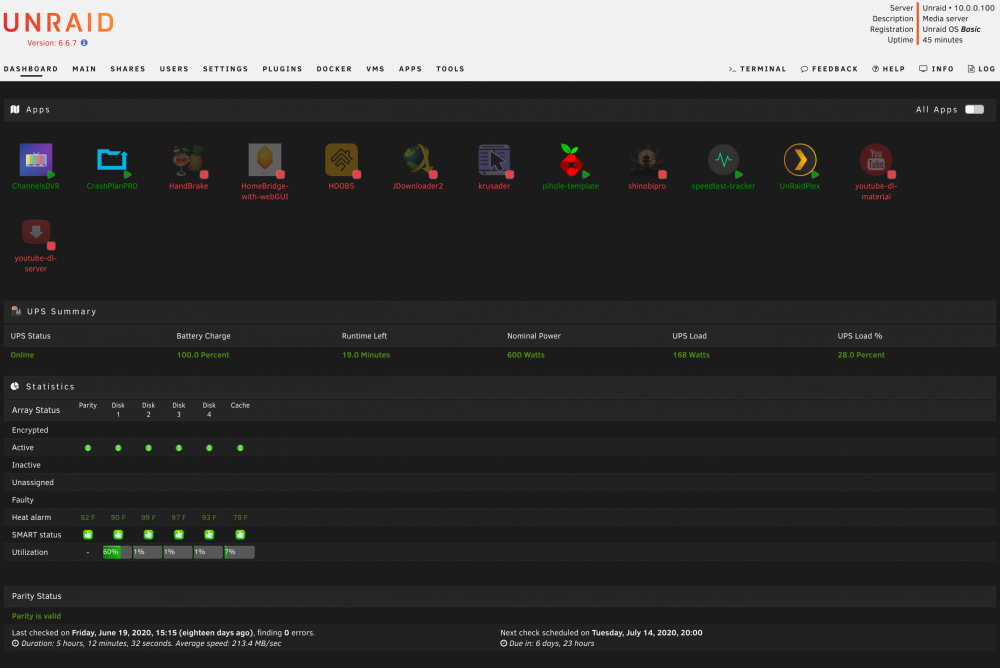Click the Disk 4 SMART status icon
Image resolution: width=1000 pixels, height=668 pixels.
click(209, 535)
